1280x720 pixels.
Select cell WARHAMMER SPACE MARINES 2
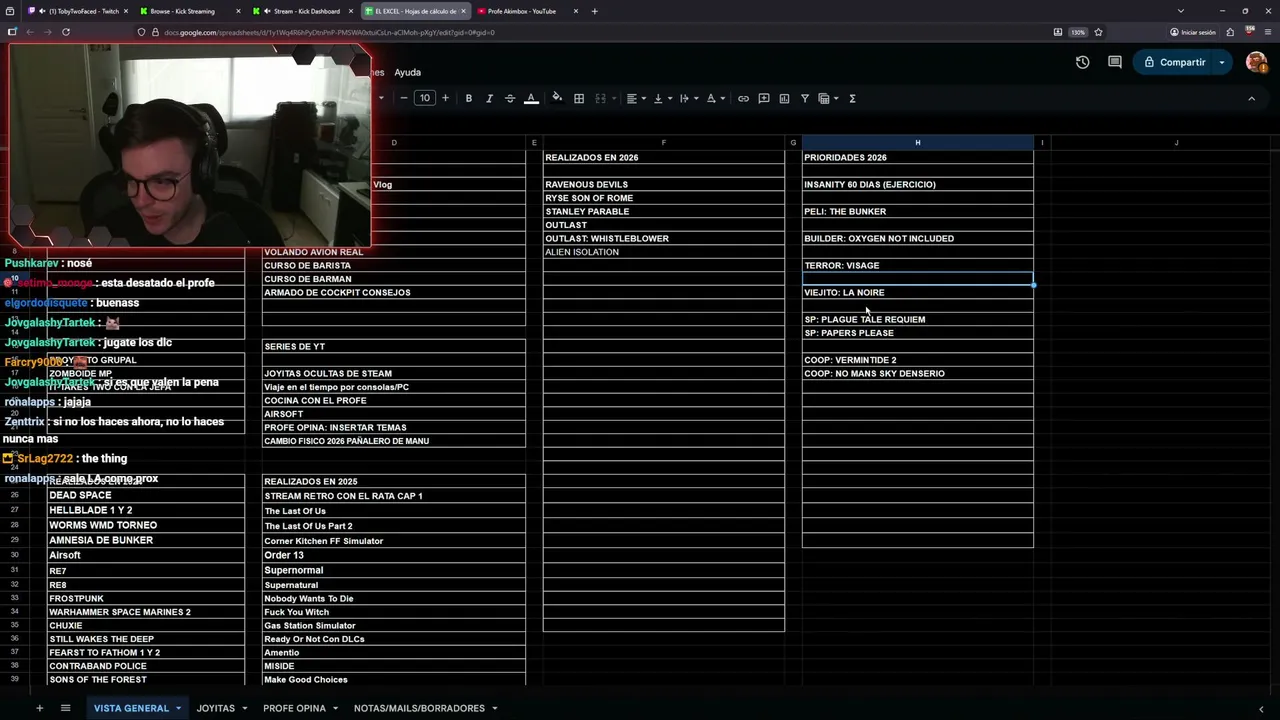145,612
